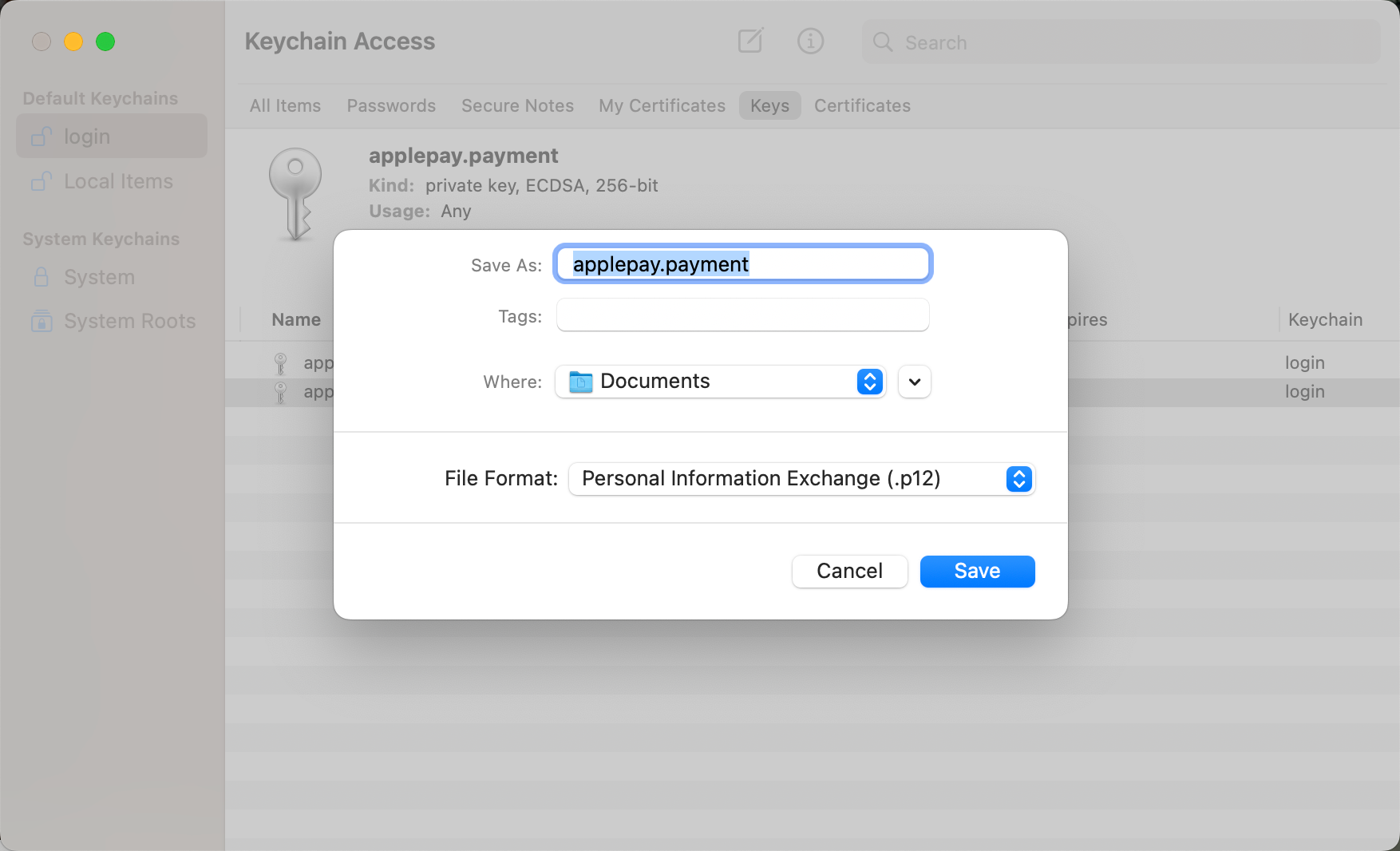Click the key icon in first list row

click(280, 363)
